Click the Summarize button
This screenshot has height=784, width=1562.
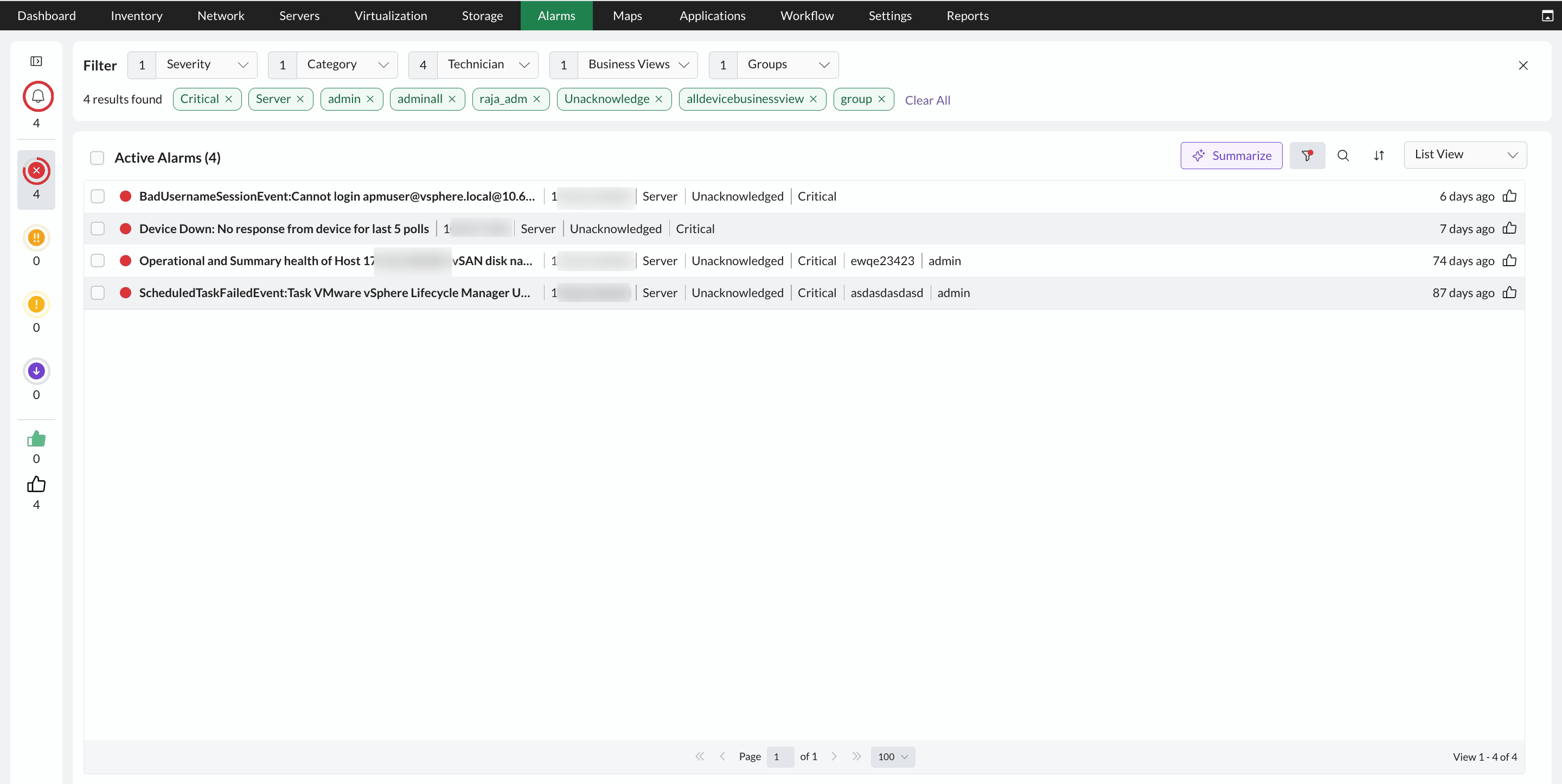tap(1231, 156)
